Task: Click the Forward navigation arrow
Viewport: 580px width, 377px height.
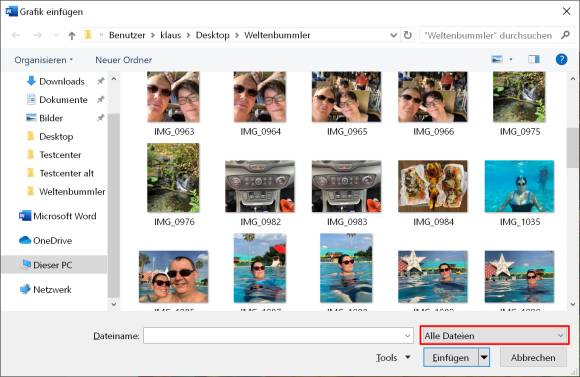Action: (x=37, y=36)
